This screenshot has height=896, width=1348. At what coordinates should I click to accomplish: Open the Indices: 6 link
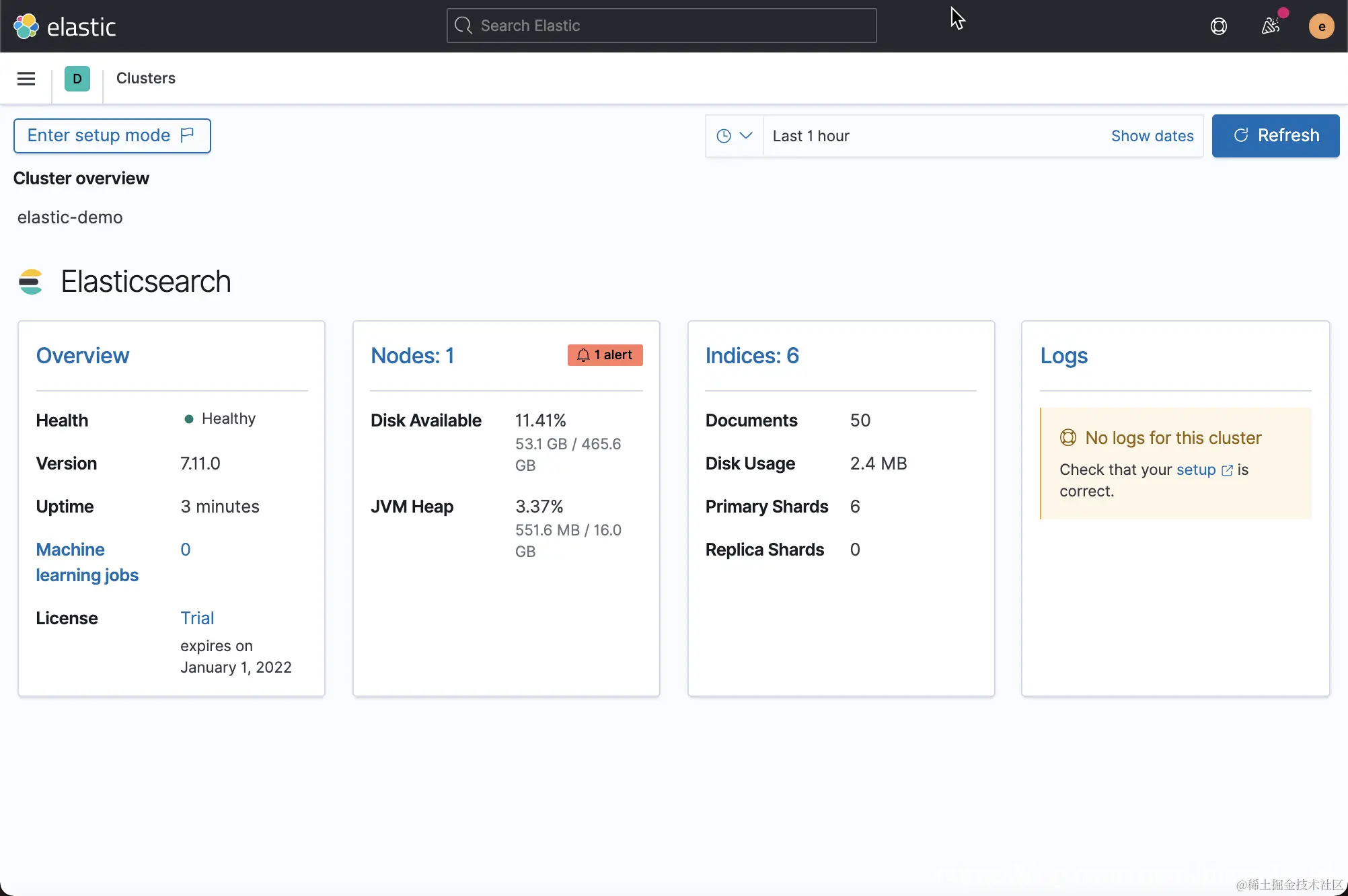click(751, 356)
